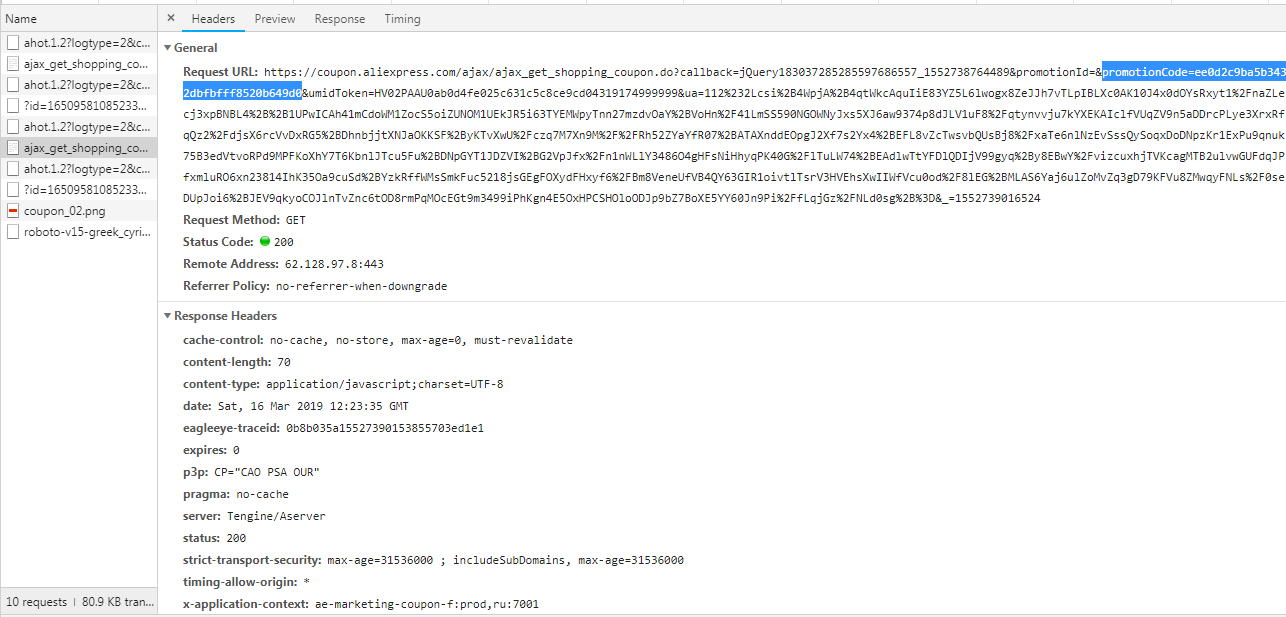Click the 10 requests status bar summary
The image size is (1286, 617).
tap(36, 602)
